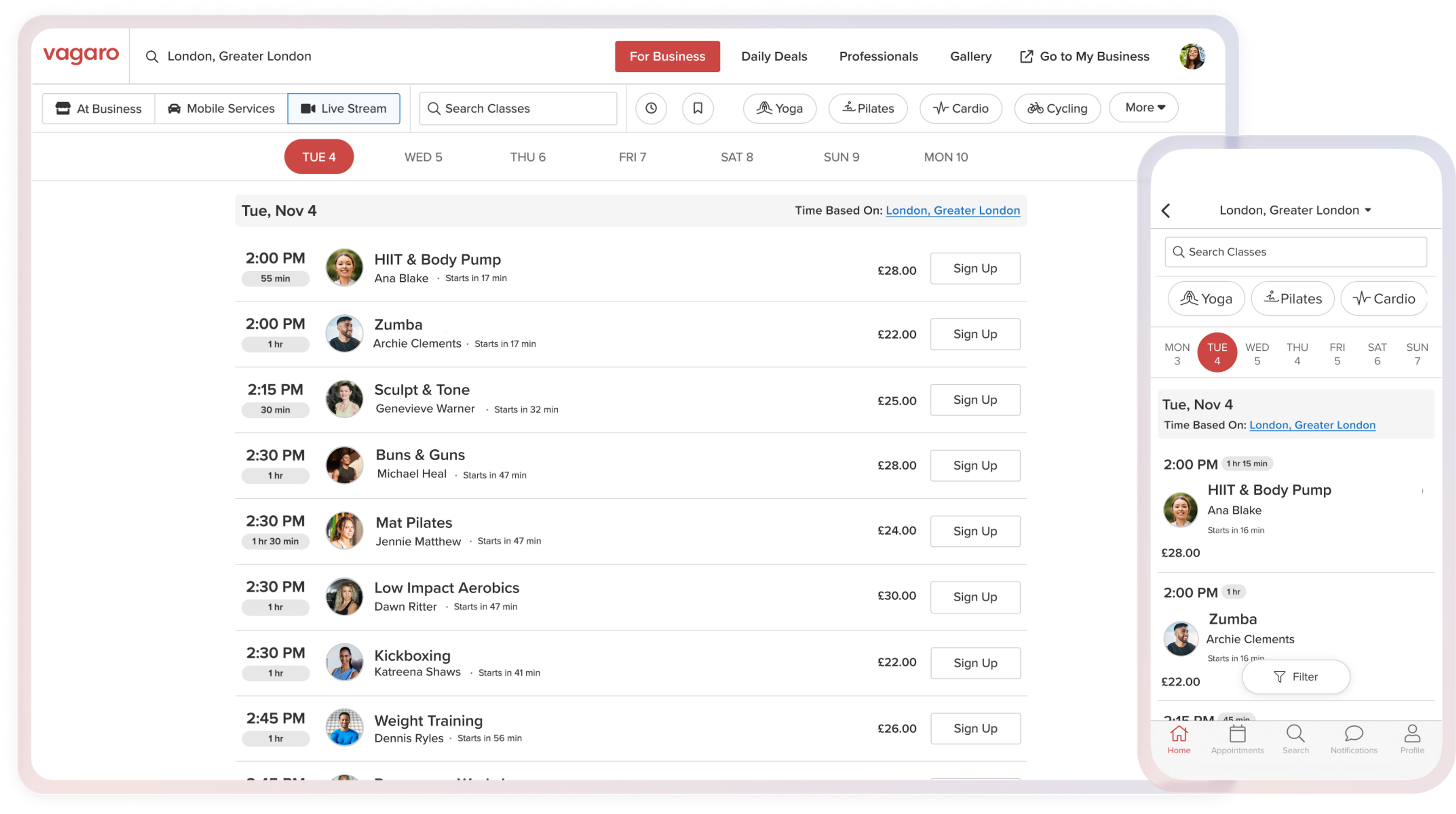Click Katreena Shaws' instructor photo
Screen dimensions: 1456x814
pos(344,661)
